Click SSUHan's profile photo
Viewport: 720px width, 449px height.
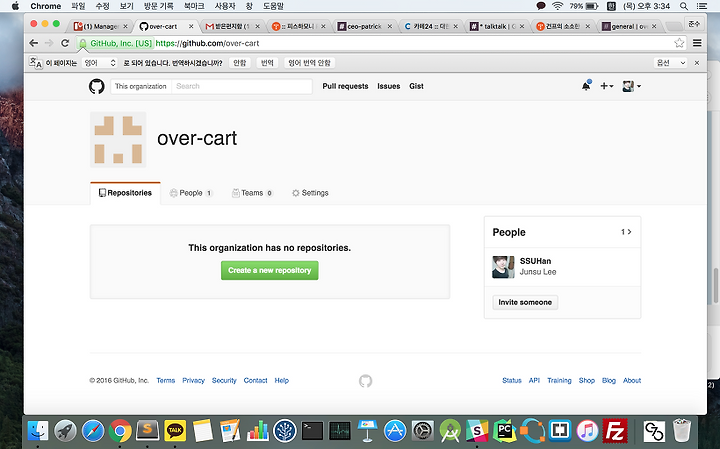tap(503, 267)
